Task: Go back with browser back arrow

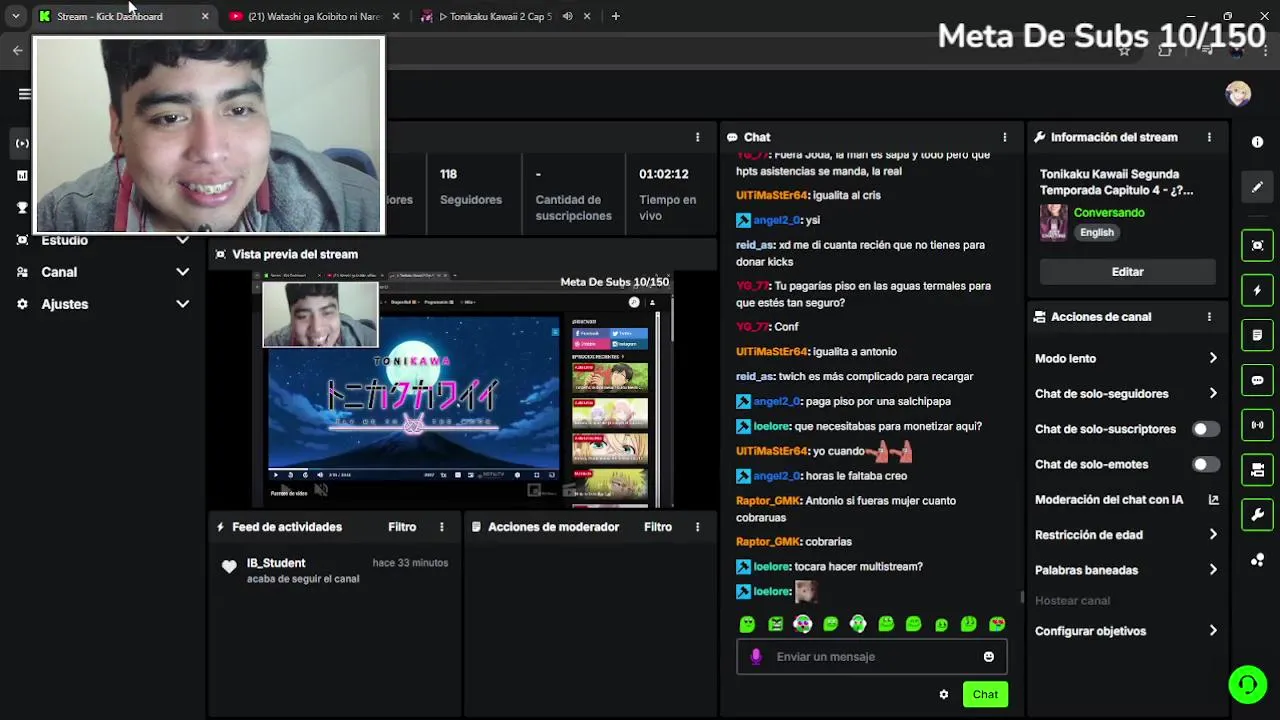Action: pos(17,50)
